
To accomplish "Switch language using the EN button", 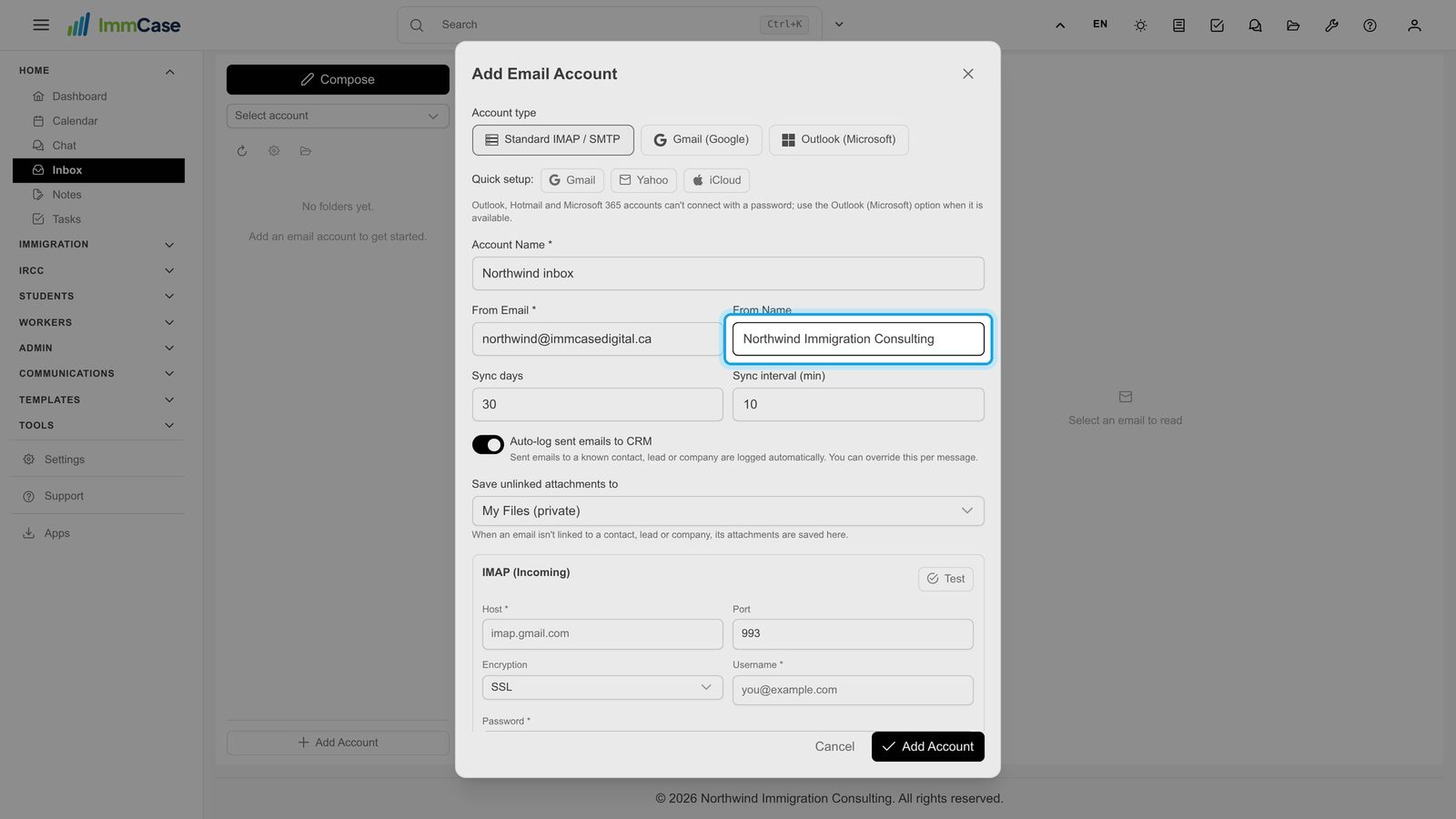I will click(1100, 25).
